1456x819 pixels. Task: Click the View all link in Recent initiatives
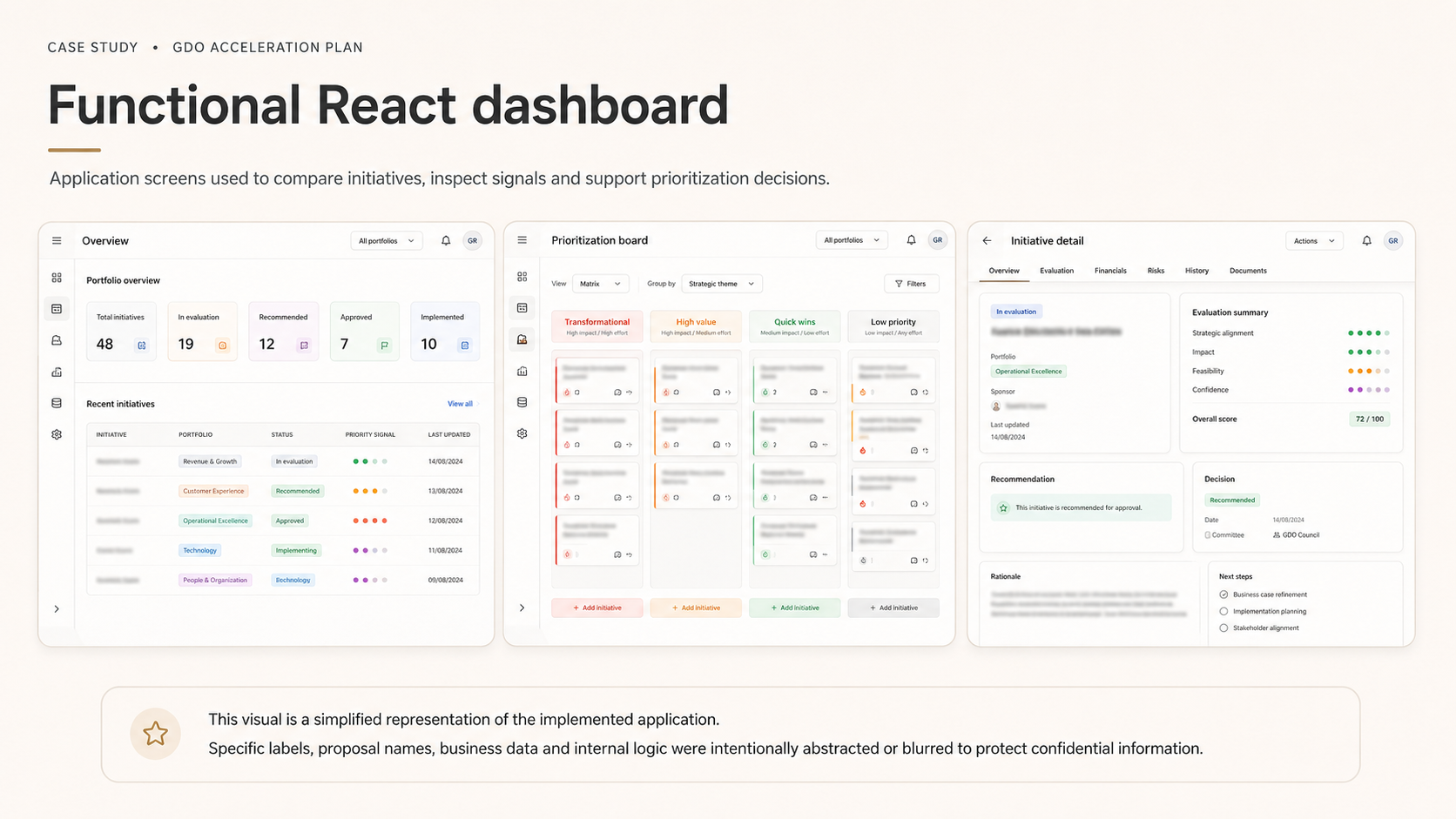(460, 404)
